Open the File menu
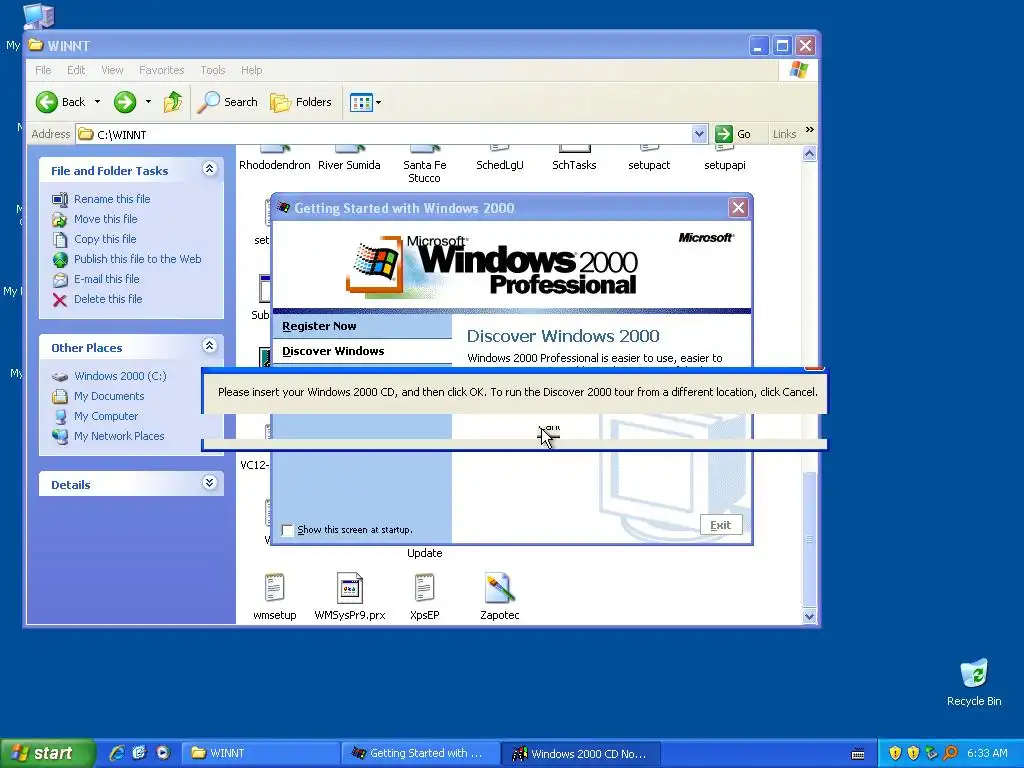The width and height of the screenshot is (1024, 768). 43,70
